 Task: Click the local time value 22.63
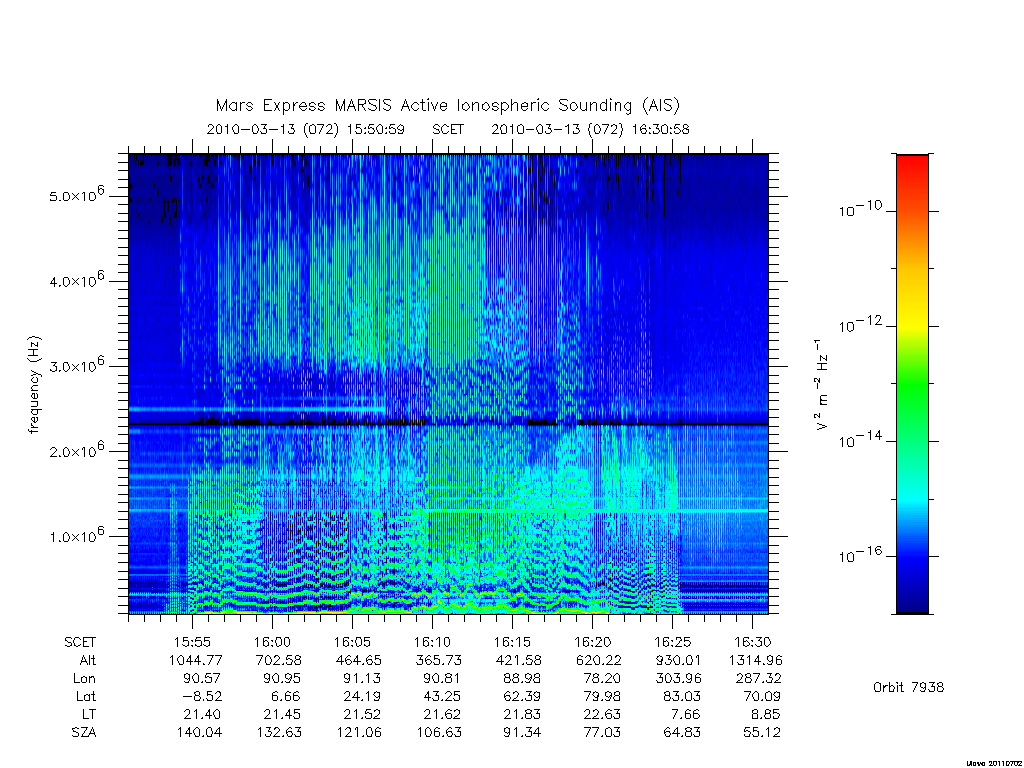pyautogui.click(x=602, y=714)
